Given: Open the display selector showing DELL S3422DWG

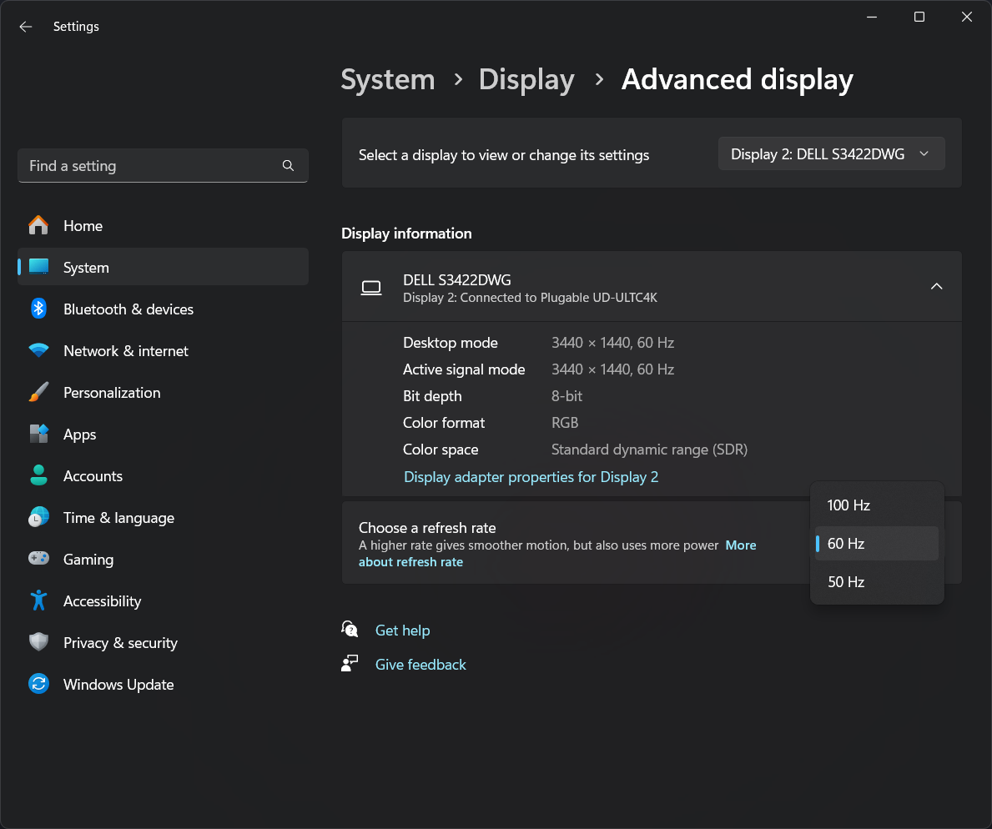Looking at the screenshot, I should click(x=831, y=153).
